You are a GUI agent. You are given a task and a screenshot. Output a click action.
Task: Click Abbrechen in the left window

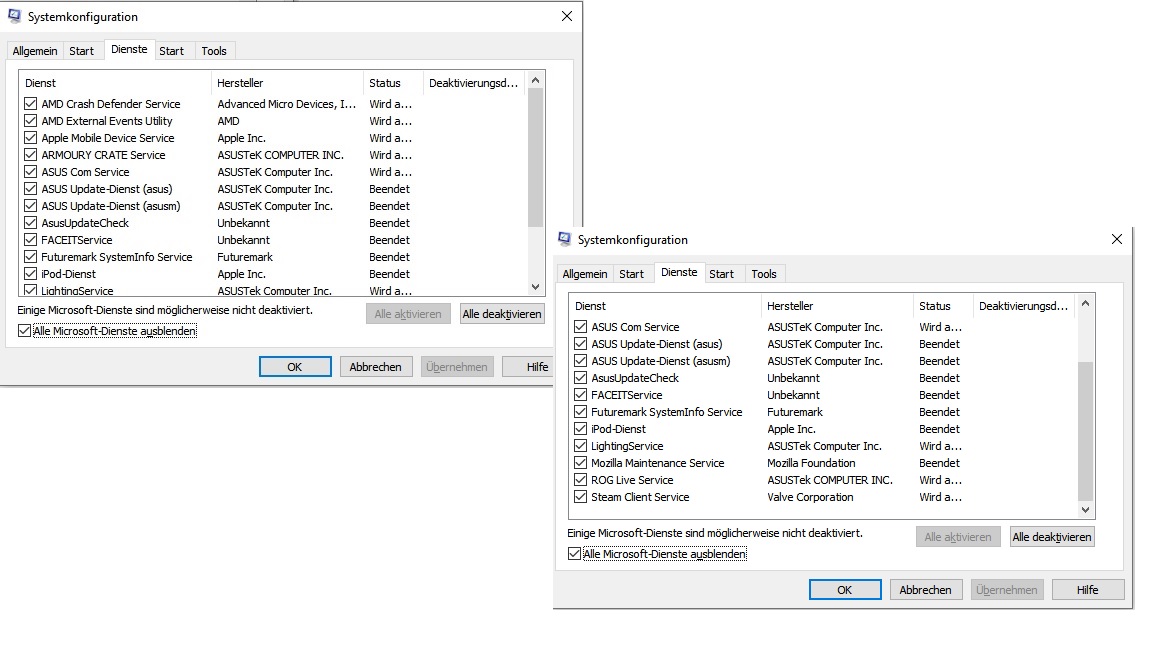[375, 367]
